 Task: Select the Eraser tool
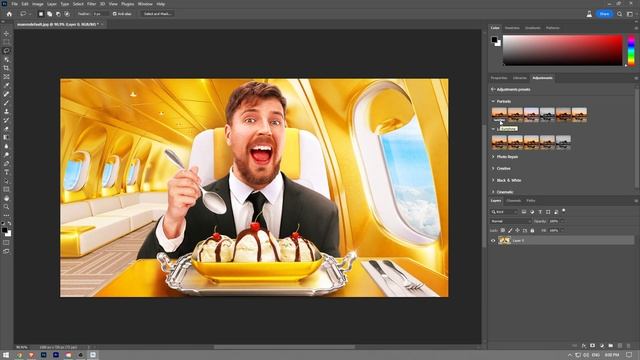(x=6, y=129)
